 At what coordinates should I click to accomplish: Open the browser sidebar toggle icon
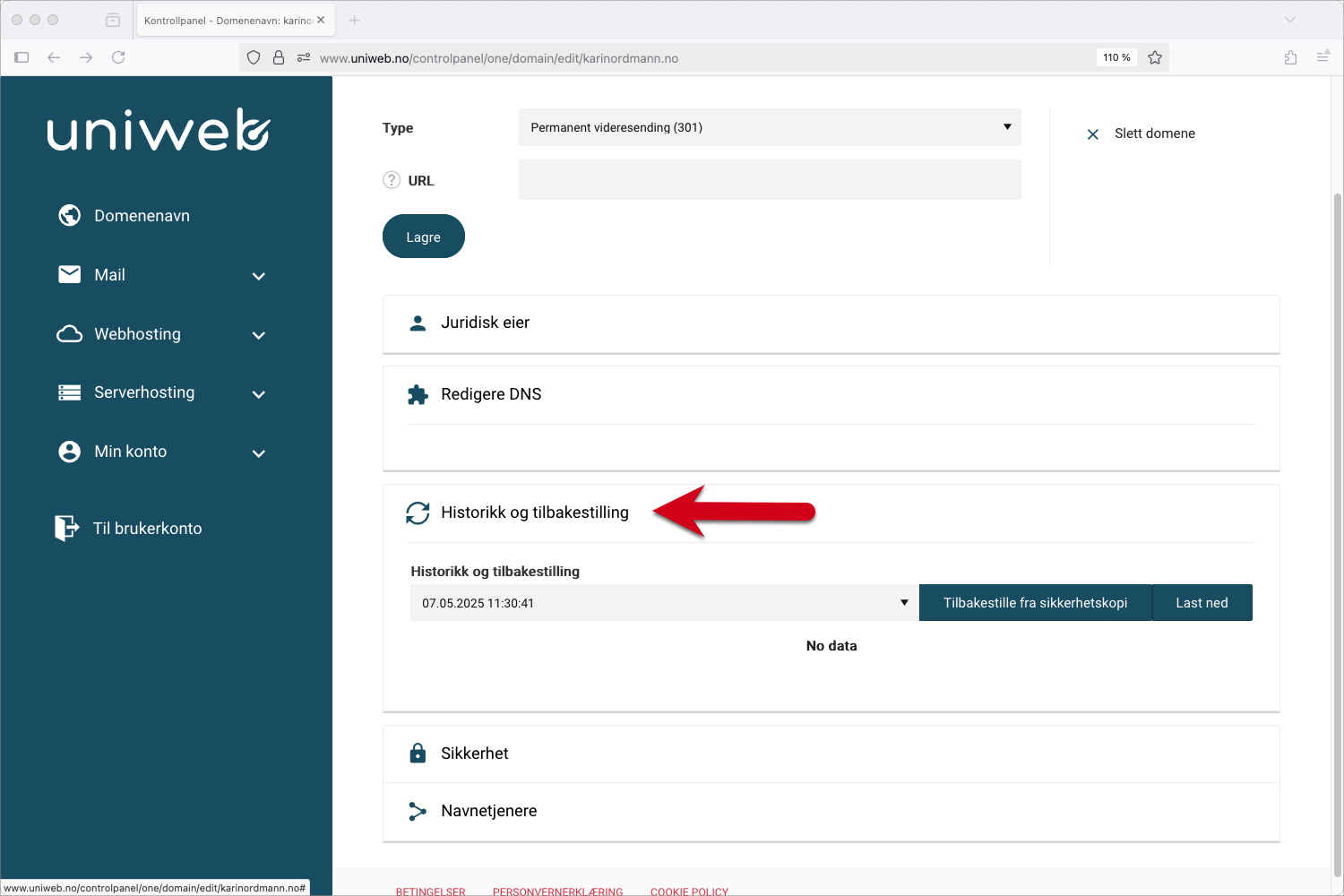point(22,57)
